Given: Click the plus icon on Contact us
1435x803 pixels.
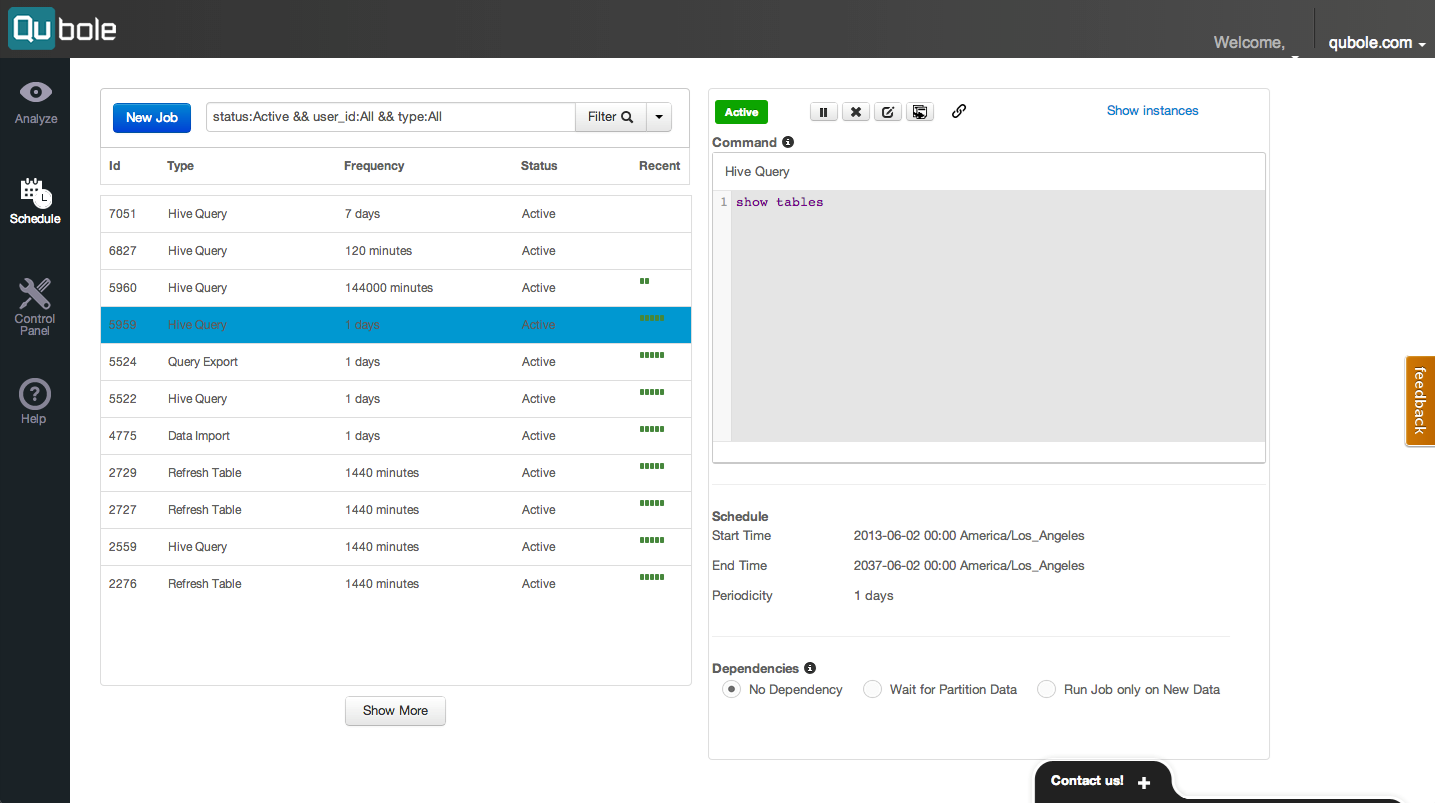Looking at the screenshot, I should coord(1144,782).
